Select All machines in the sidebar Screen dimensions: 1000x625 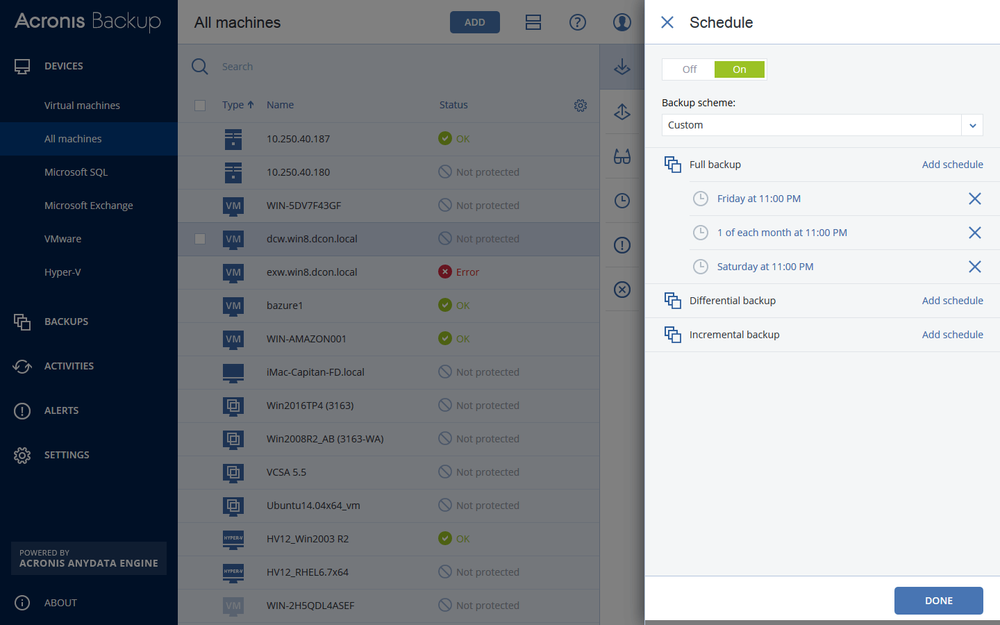pyautogui.click(x=89, y=138)
